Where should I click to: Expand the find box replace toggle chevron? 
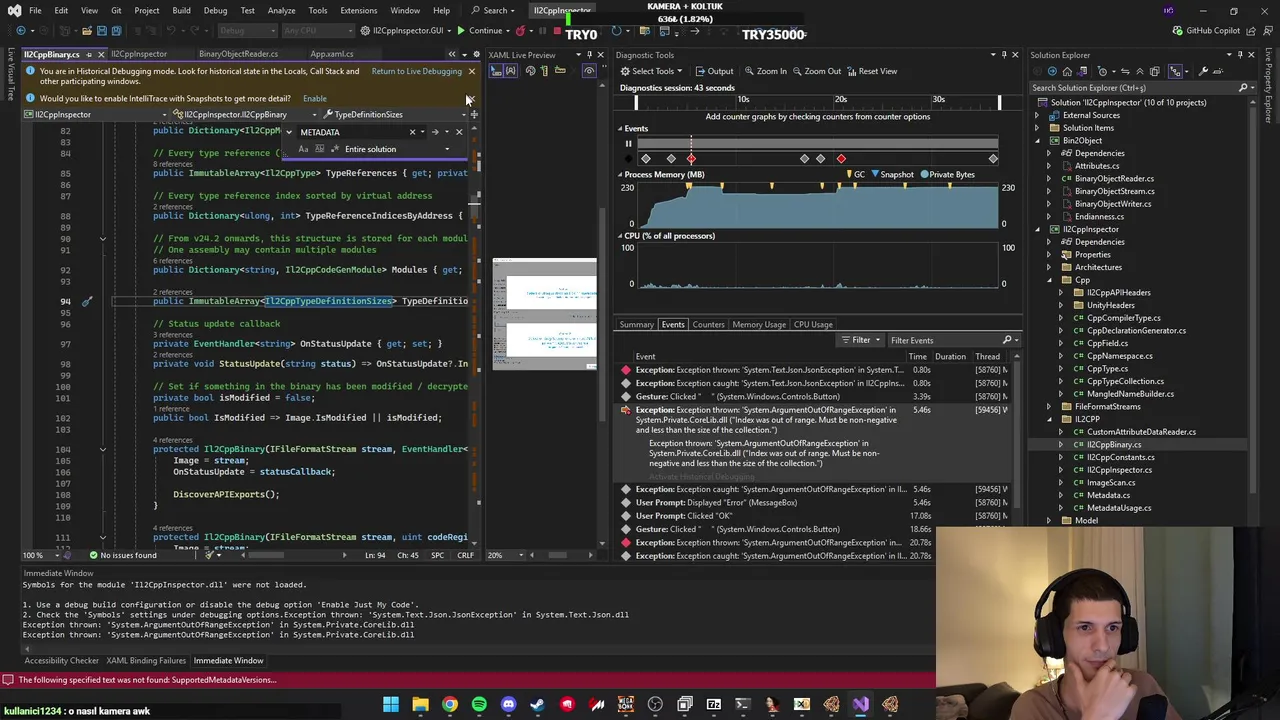[x=289, y=132]
